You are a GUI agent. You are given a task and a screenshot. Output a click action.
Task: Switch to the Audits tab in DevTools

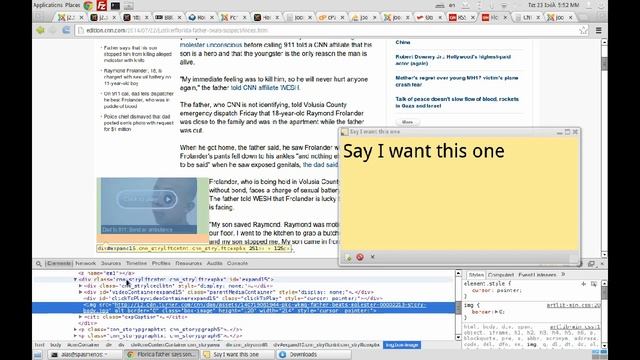tap(214, 264)
